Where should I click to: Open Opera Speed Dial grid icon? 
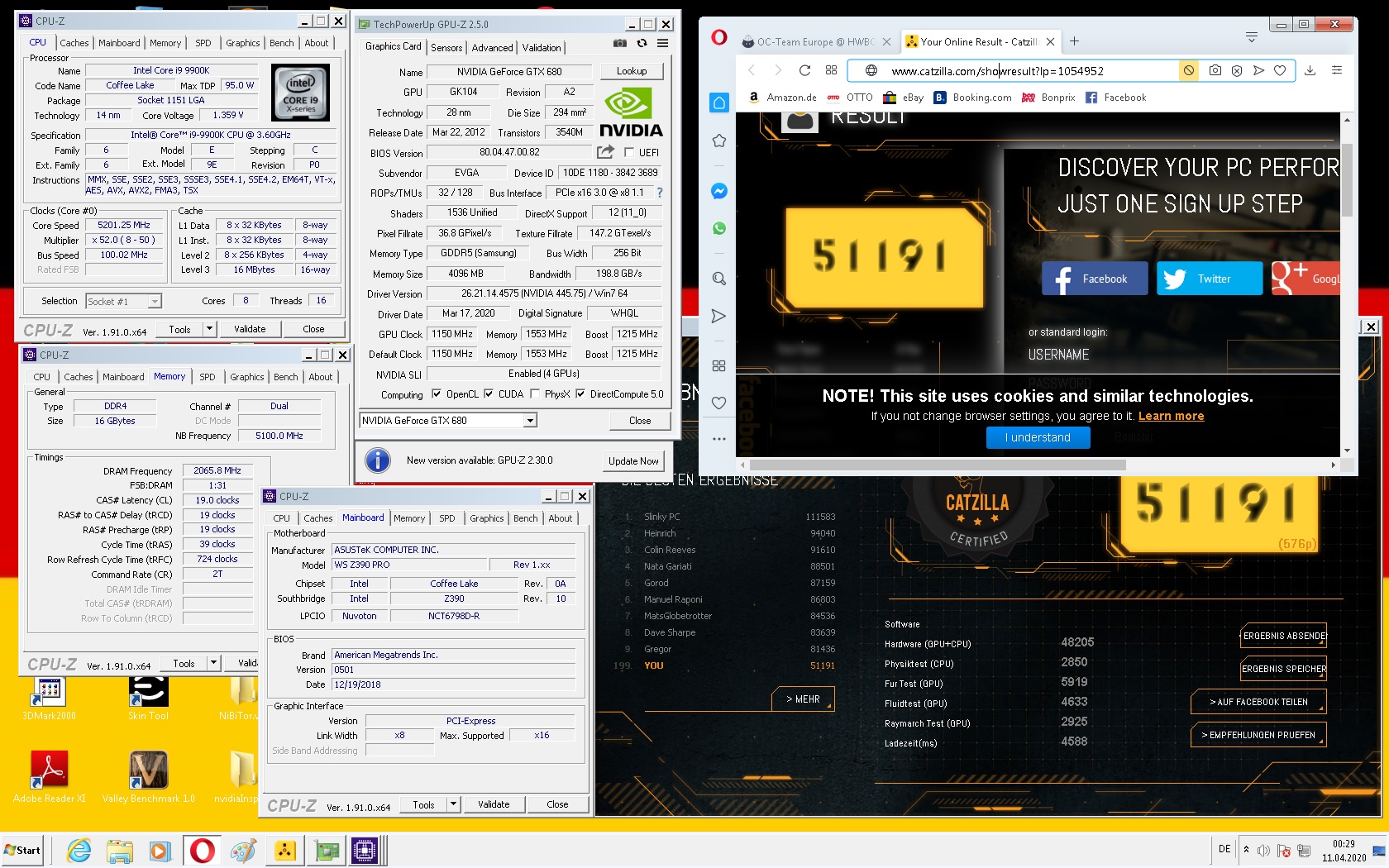pos(831,70)
